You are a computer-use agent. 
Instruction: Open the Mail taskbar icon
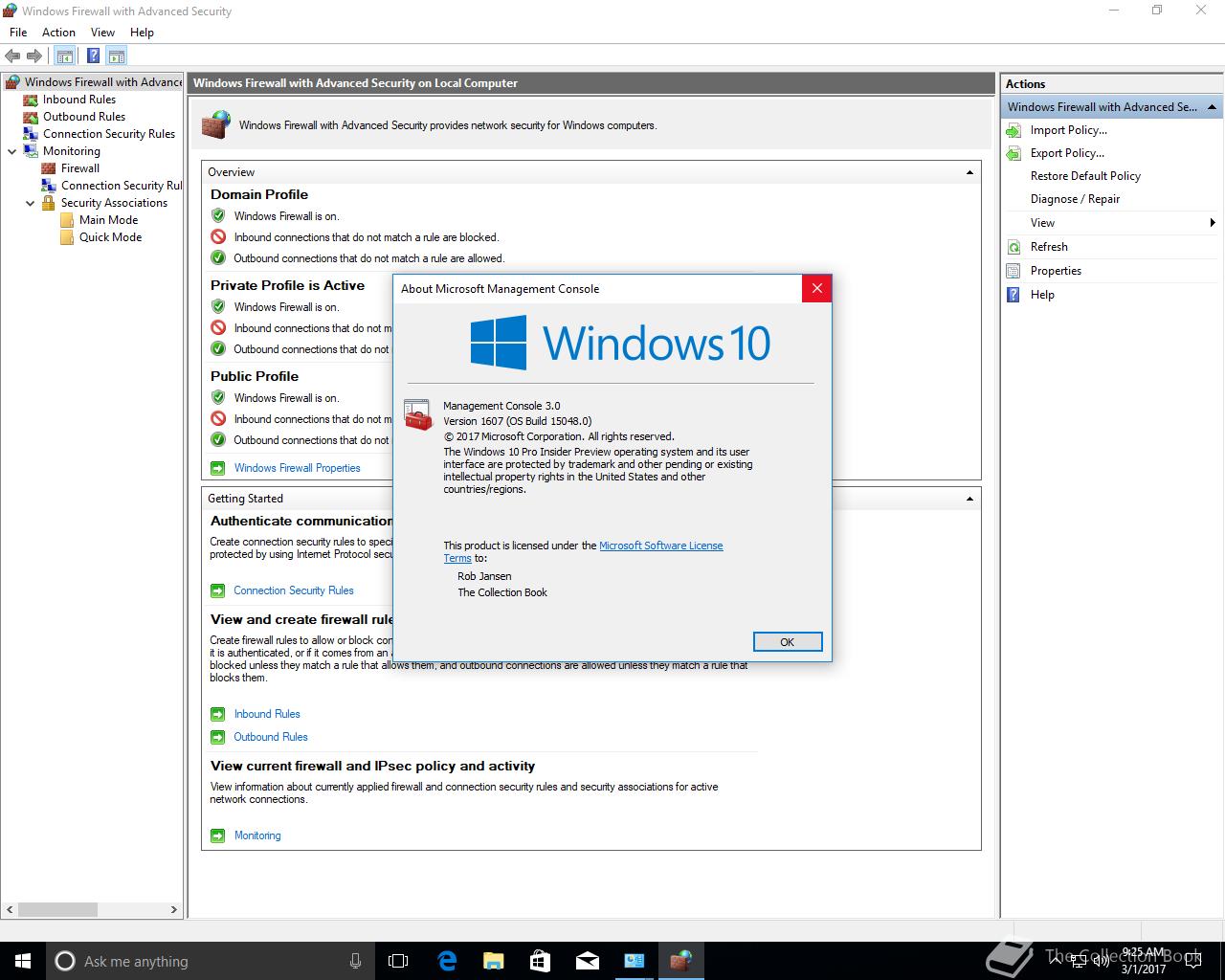point(587,961)
